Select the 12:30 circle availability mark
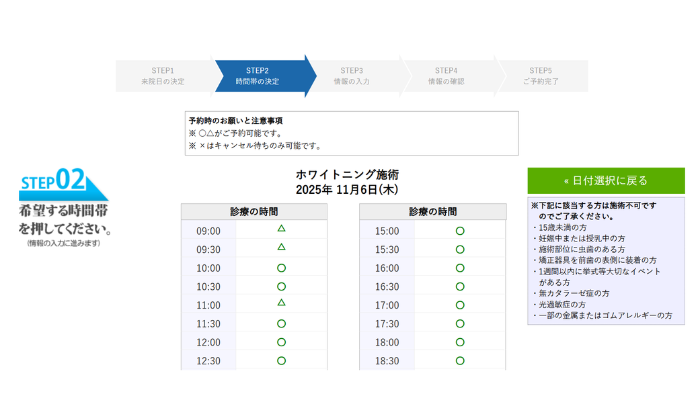The image size is (700, 420). click(281, 360)
